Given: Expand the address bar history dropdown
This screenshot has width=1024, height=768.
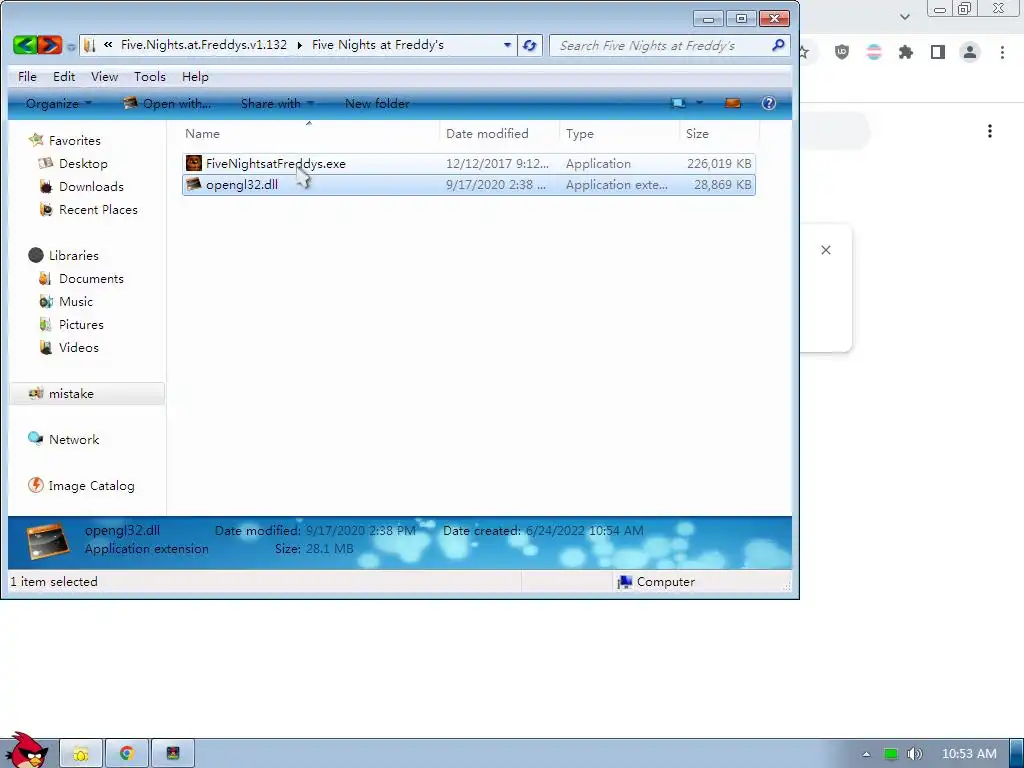Looking at the screenshot, I should pos(507,45).
